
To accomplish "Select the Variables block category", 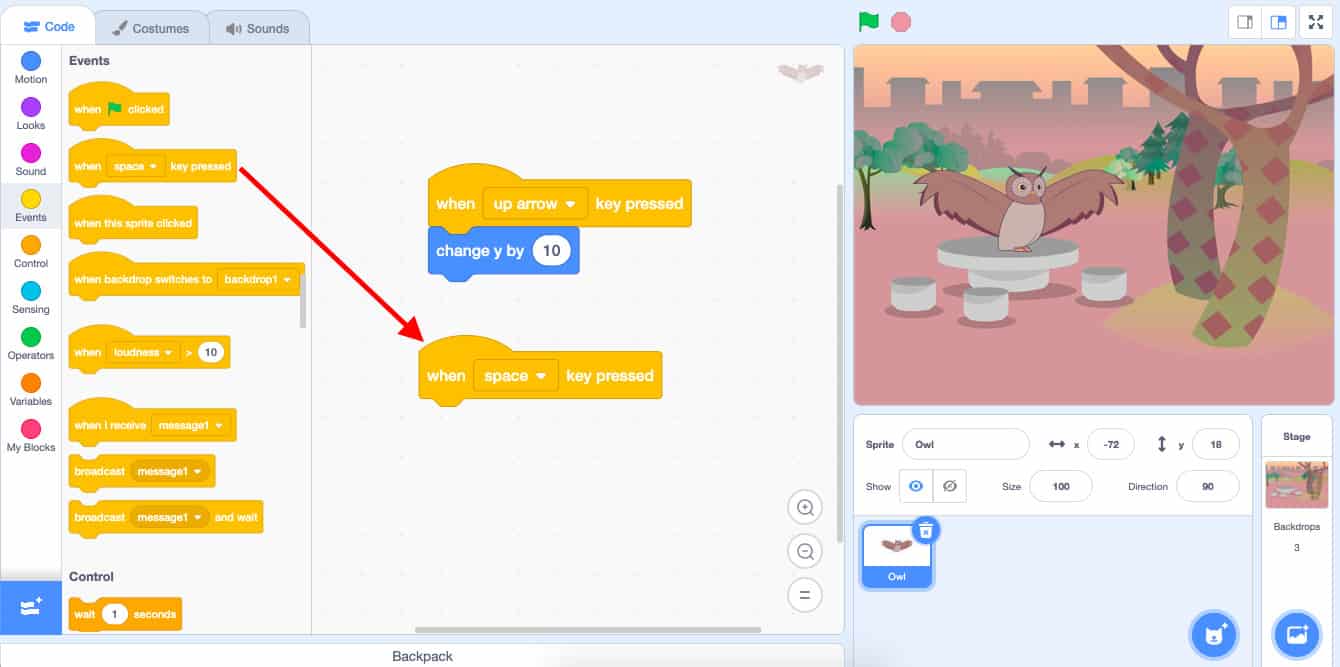I will pos(31,390).
